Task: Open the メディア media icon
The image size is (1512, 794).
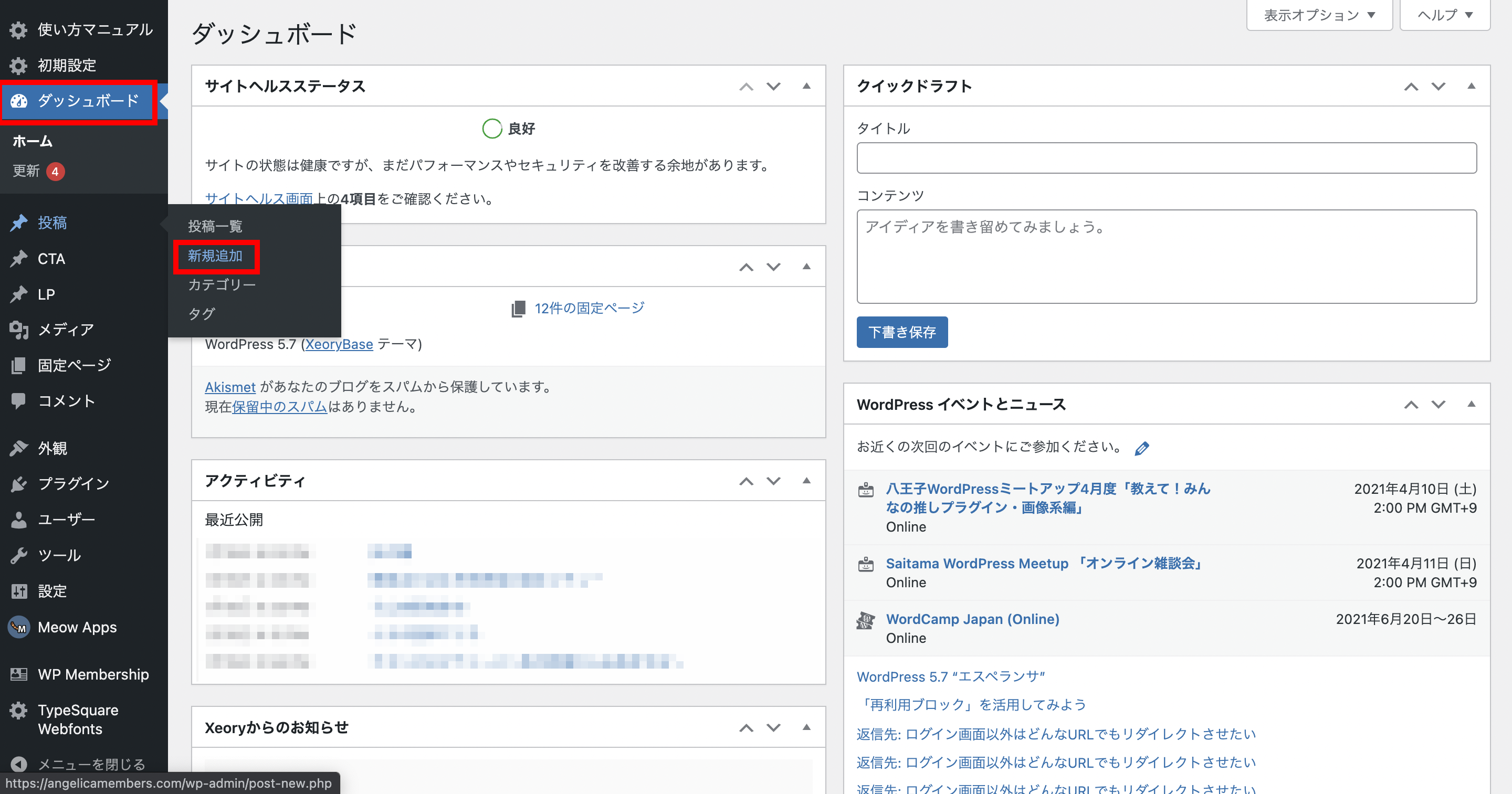Action: tap(19, 330)
